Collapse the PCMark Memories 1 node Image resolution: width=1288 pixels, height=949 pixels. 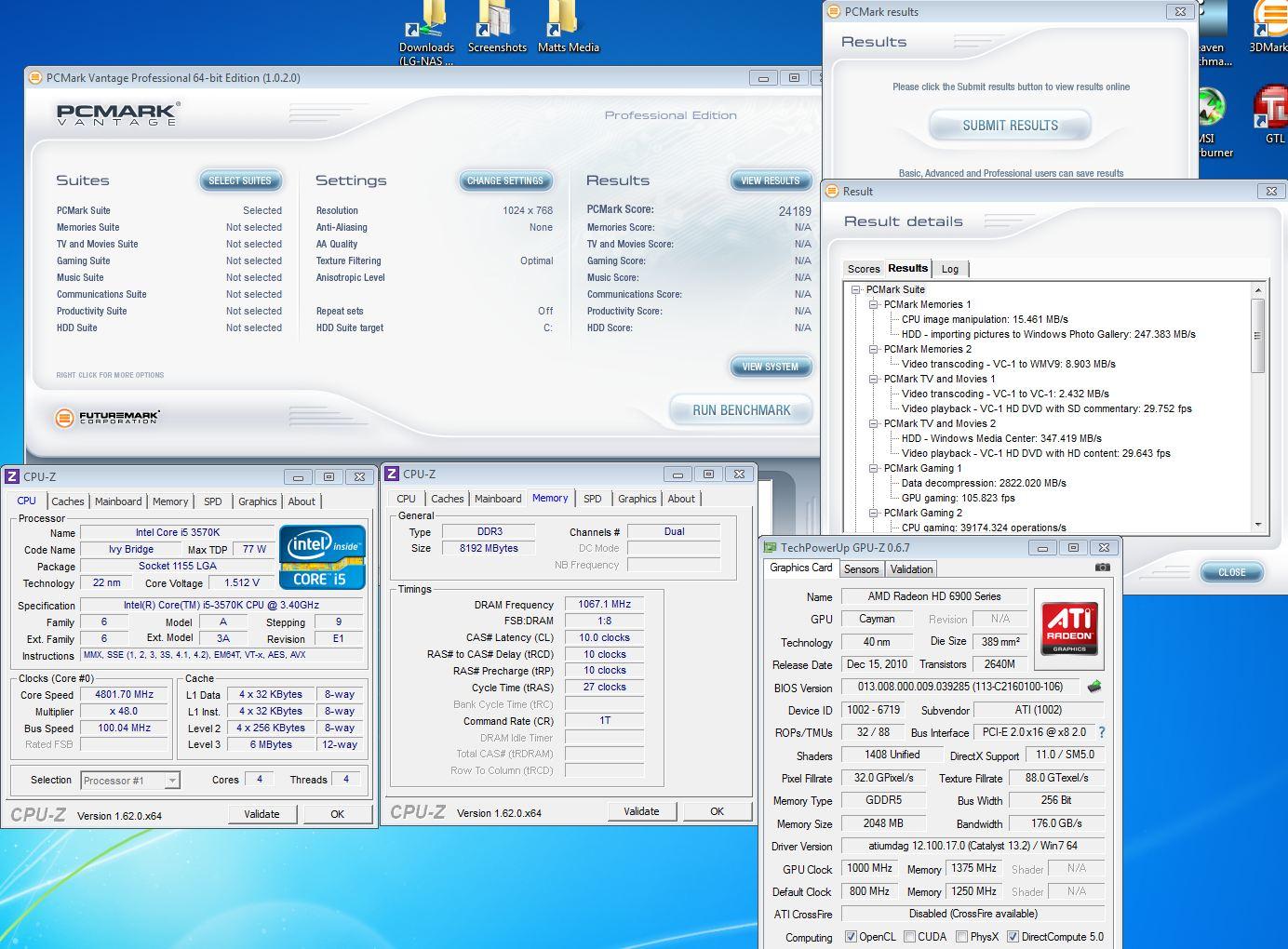point(874,304)
